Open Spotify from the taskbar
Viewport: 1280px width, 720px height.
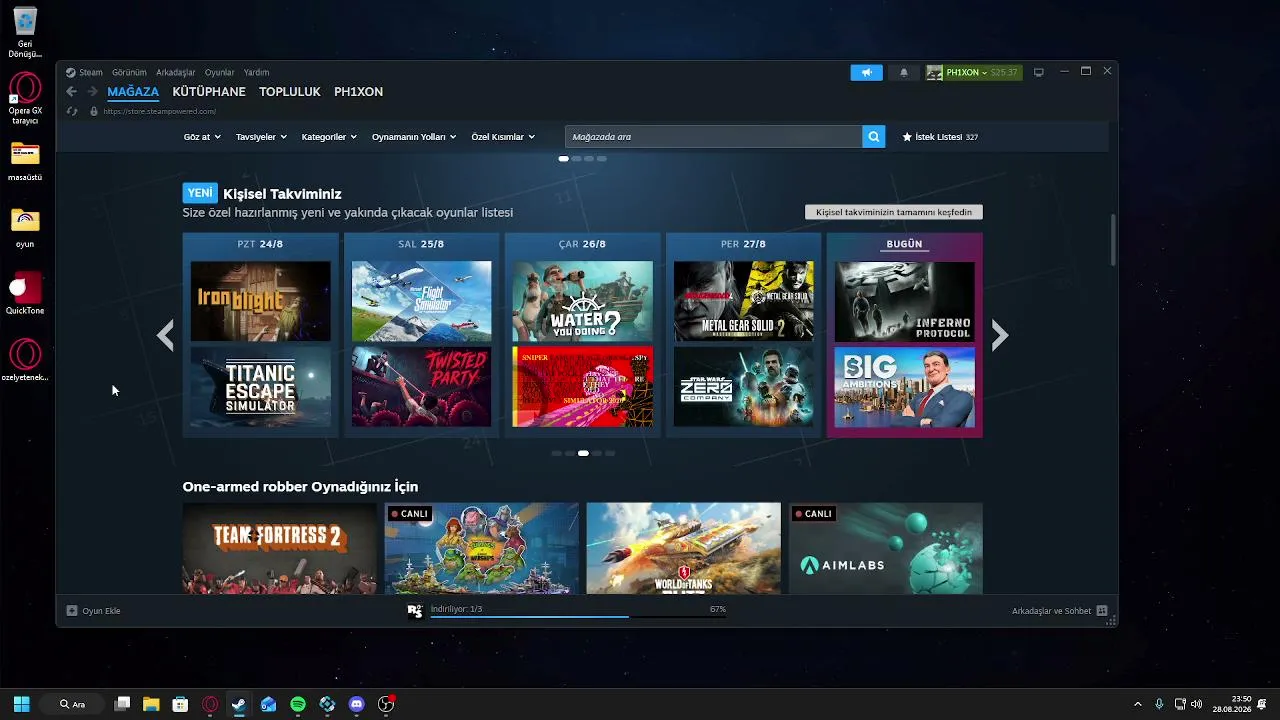click(298, 704)
